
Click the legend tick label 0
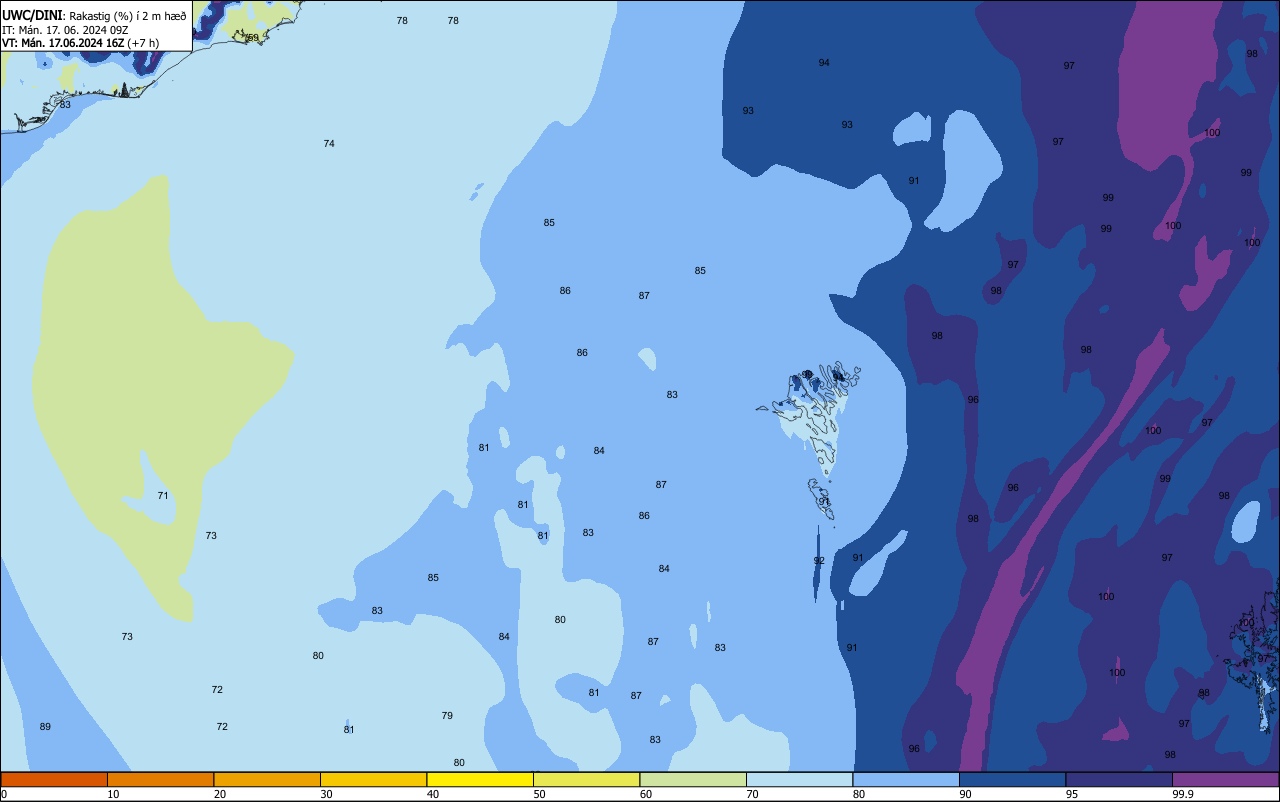pos(4,794)
